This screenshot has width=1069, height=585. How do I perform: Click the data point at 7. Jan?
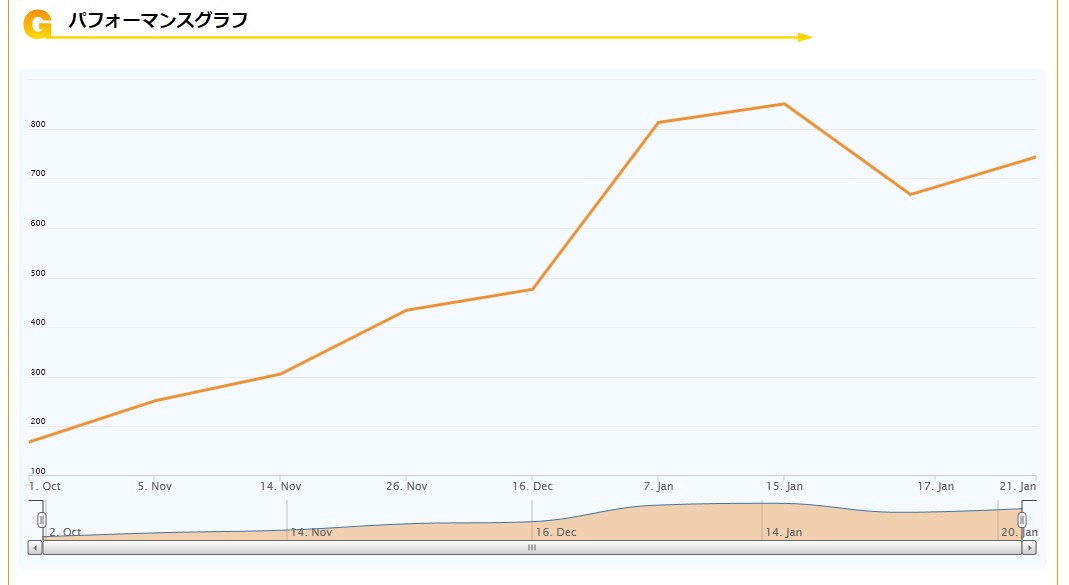[x=658, y=123]
